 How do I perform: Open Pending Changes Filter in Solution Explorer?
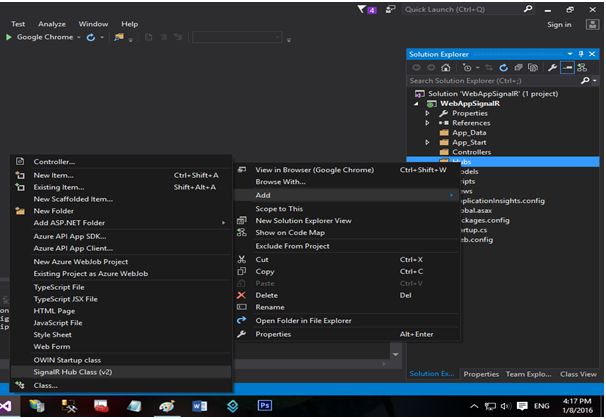[467, 68]
